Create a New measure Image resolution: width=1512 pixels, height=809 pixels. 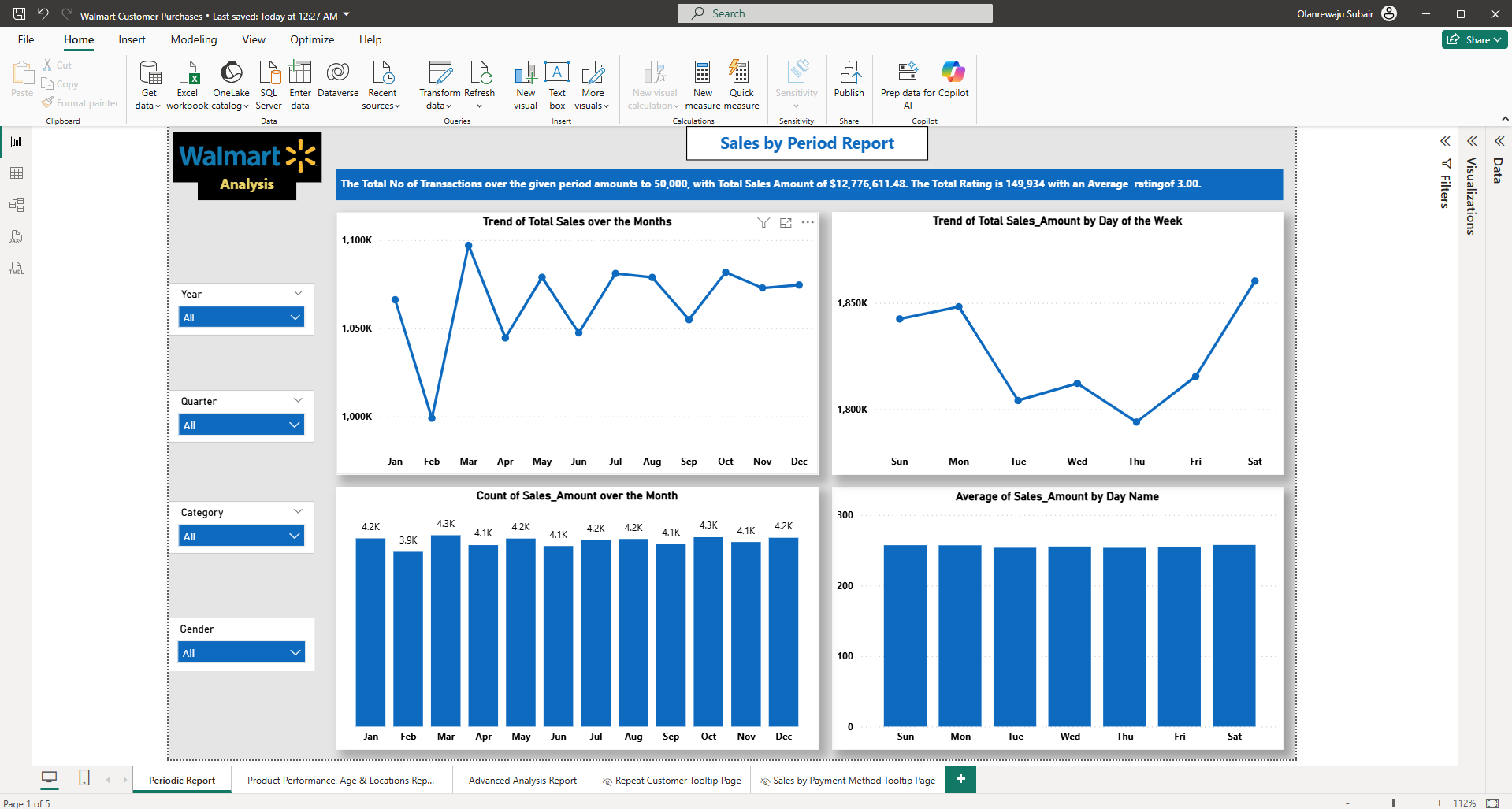[x=703, y=85]
